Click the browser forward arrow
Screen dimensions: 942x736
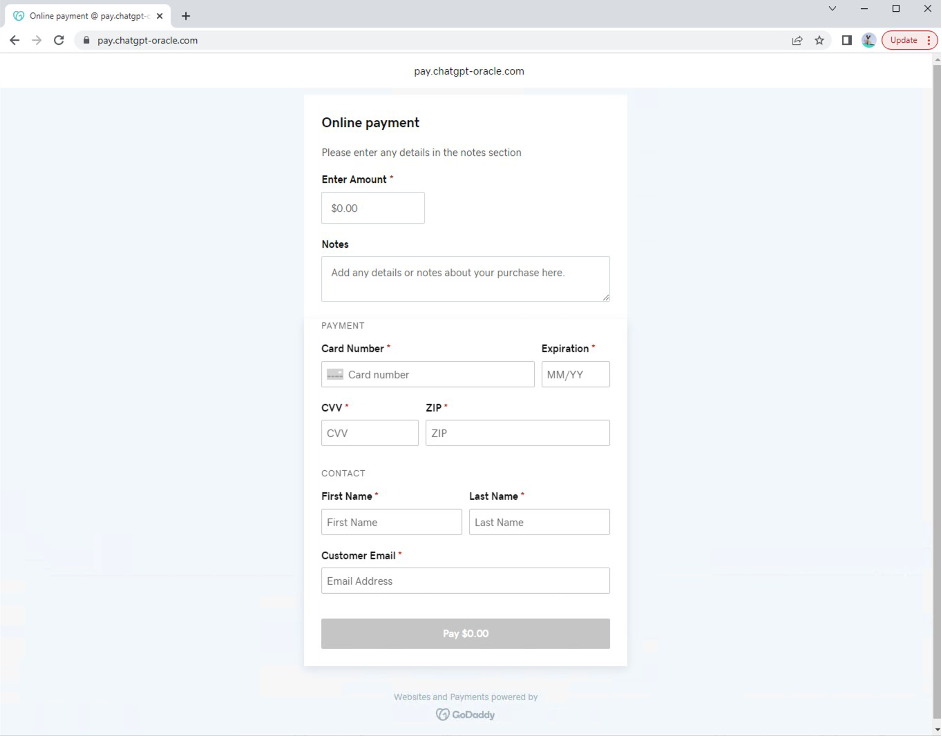pyautogui.click(x=37, y=40)
